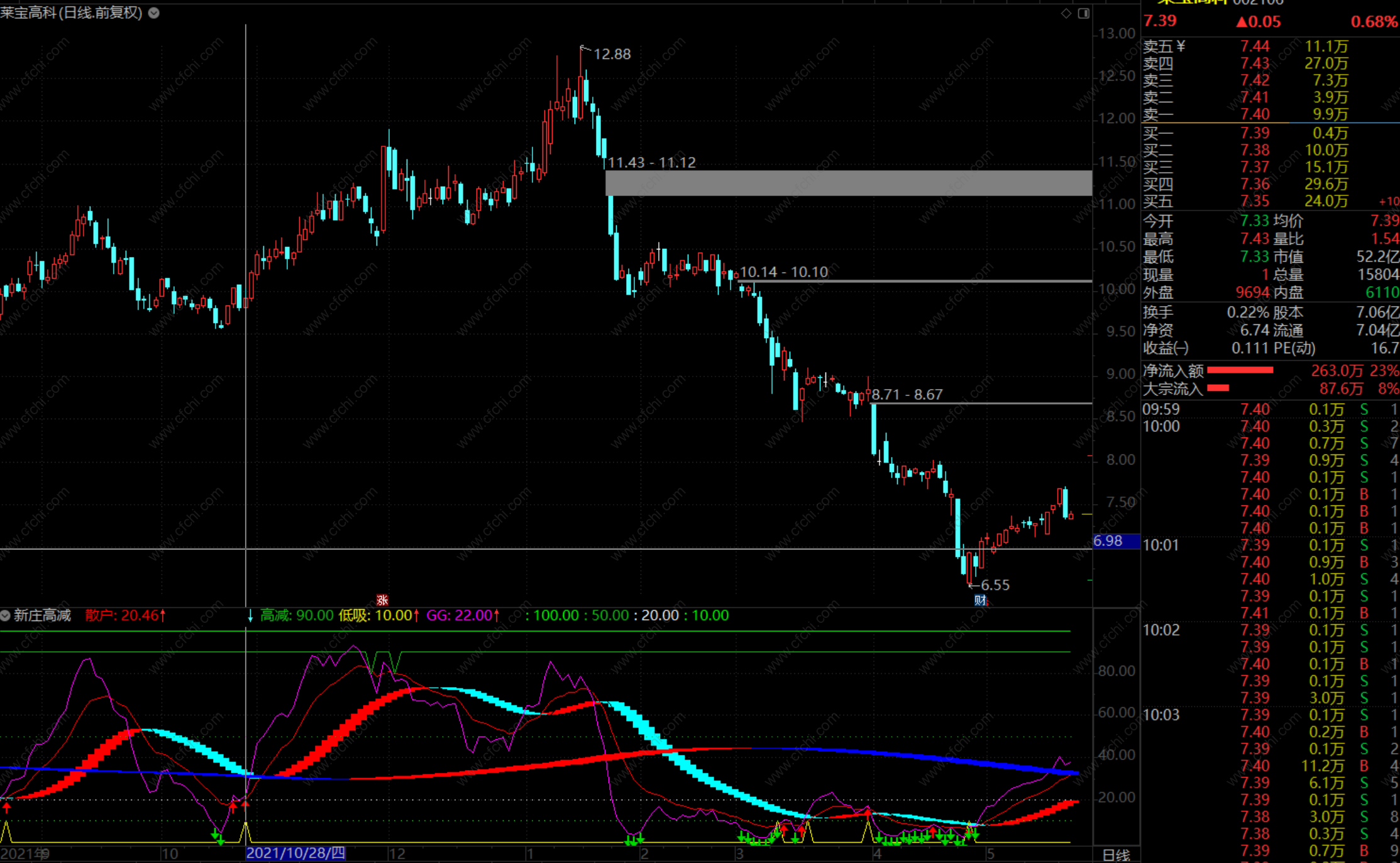Viewport: 1400px width, 863px height.
Task: Click the diamond icon at chart top-right
Action: pyautogui.click(x=1066, y=13)
